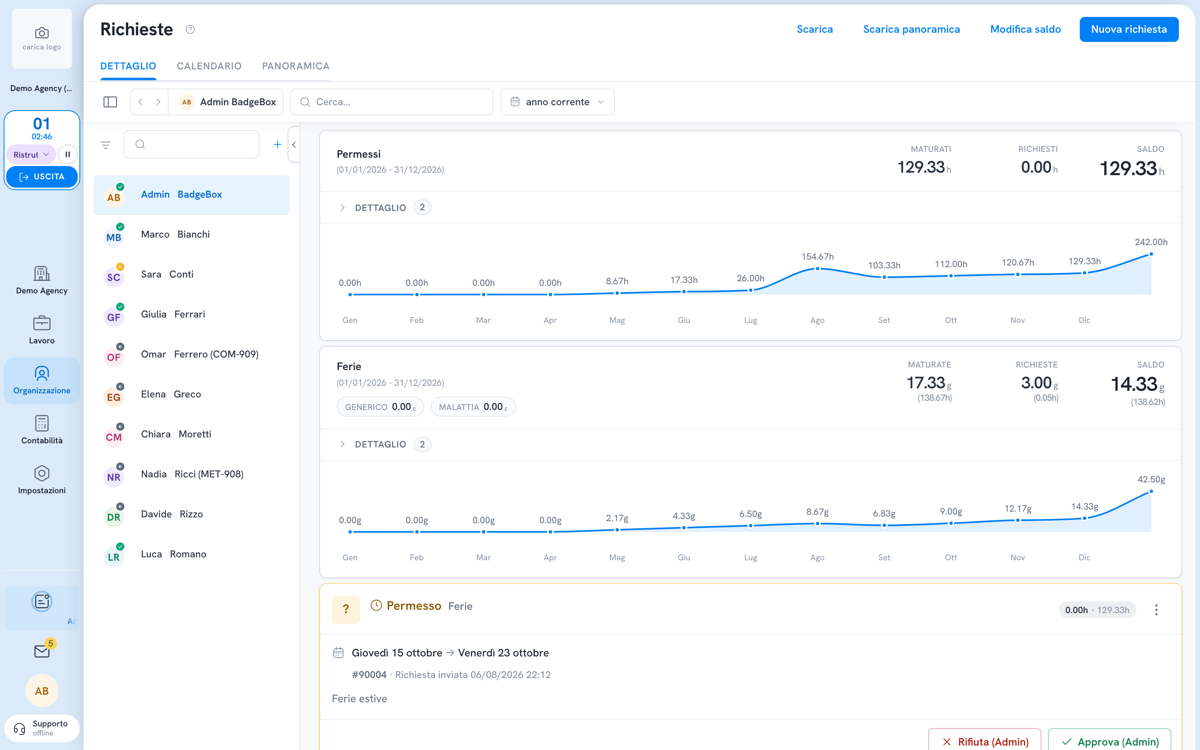
Task: Toggle the sidebar panel layout icon
Action: pyautogui.click(x=110, y=102)
